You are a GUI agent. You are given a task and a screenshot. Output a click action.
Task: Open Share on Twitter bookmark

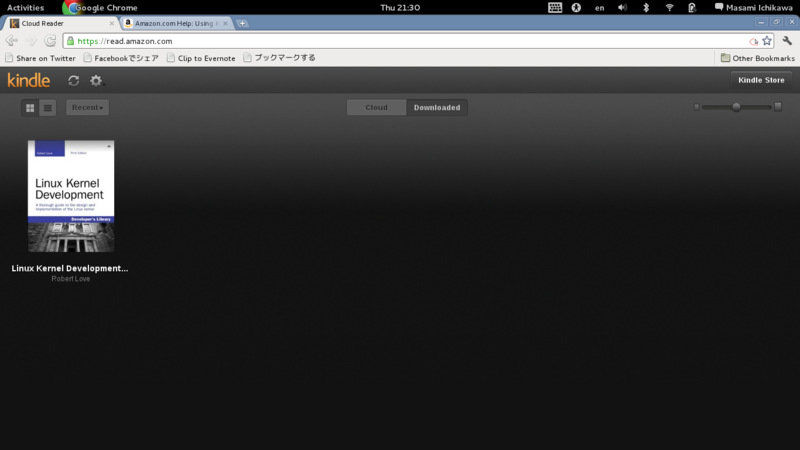tap(40, 58)
